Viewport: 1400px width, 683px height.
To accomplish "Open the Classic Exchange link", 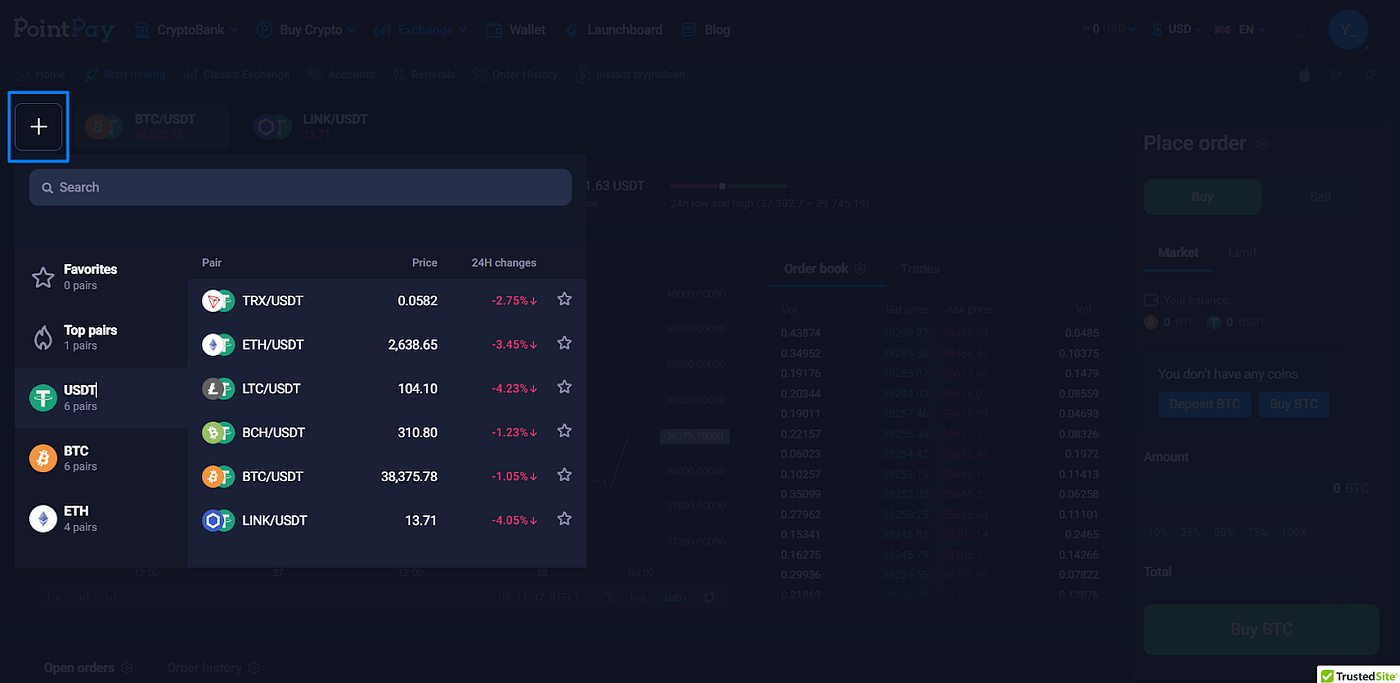I will 237,74.
